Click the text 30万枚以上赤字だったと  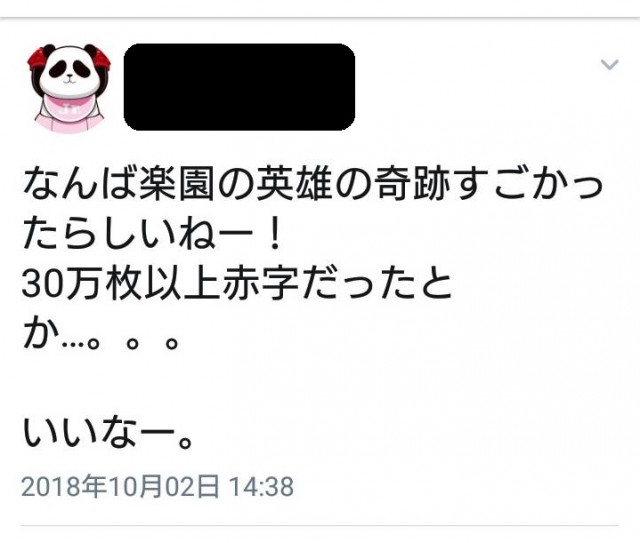click(237, 283)
